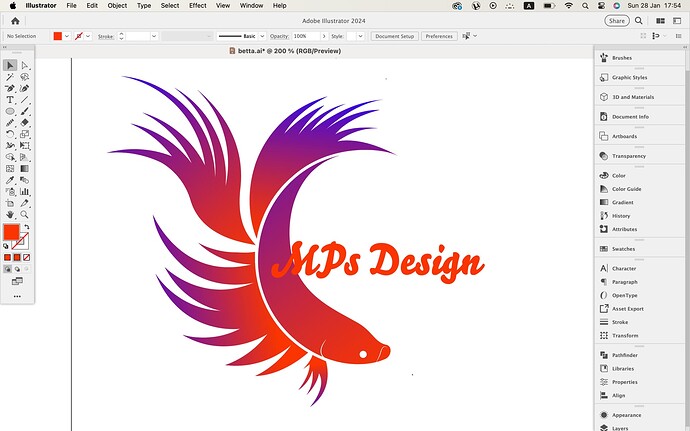The image size is (690, 431).
Task: Activate the Hand tool
Action: pos(10,214)
